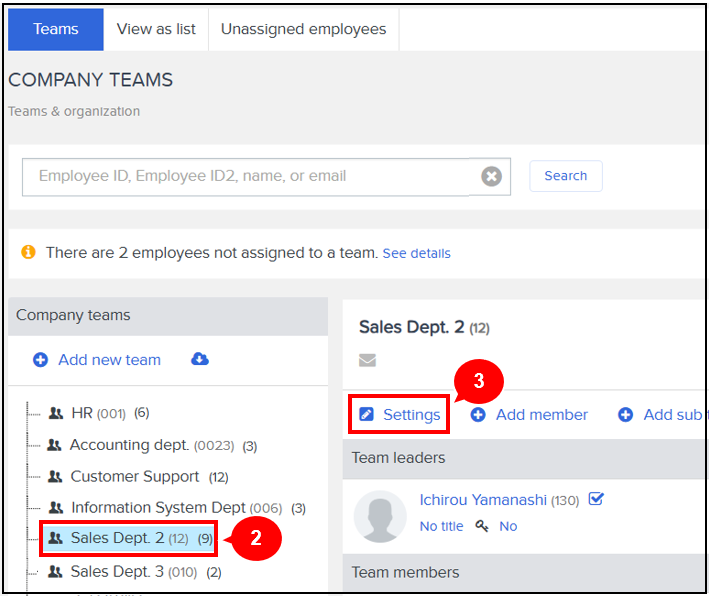Click the Sales Dept. 2 (12) heading
This screenshot has width=709, height=596.
(x=424, y=327)
